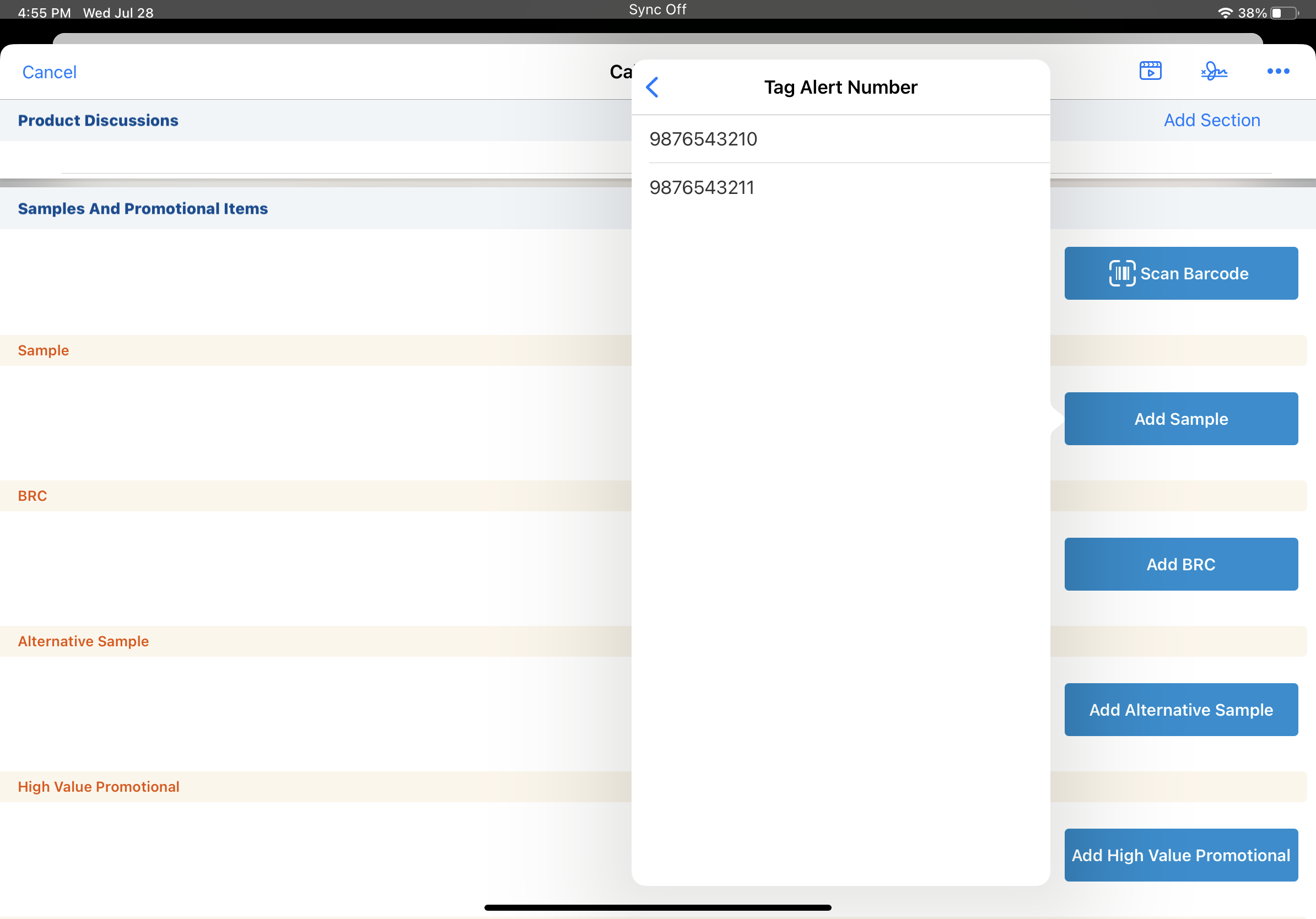The image size is (1316, 919).
Task: Tap the back chevron in the Tag Alert Number popover
Action: tap(652, 87)
